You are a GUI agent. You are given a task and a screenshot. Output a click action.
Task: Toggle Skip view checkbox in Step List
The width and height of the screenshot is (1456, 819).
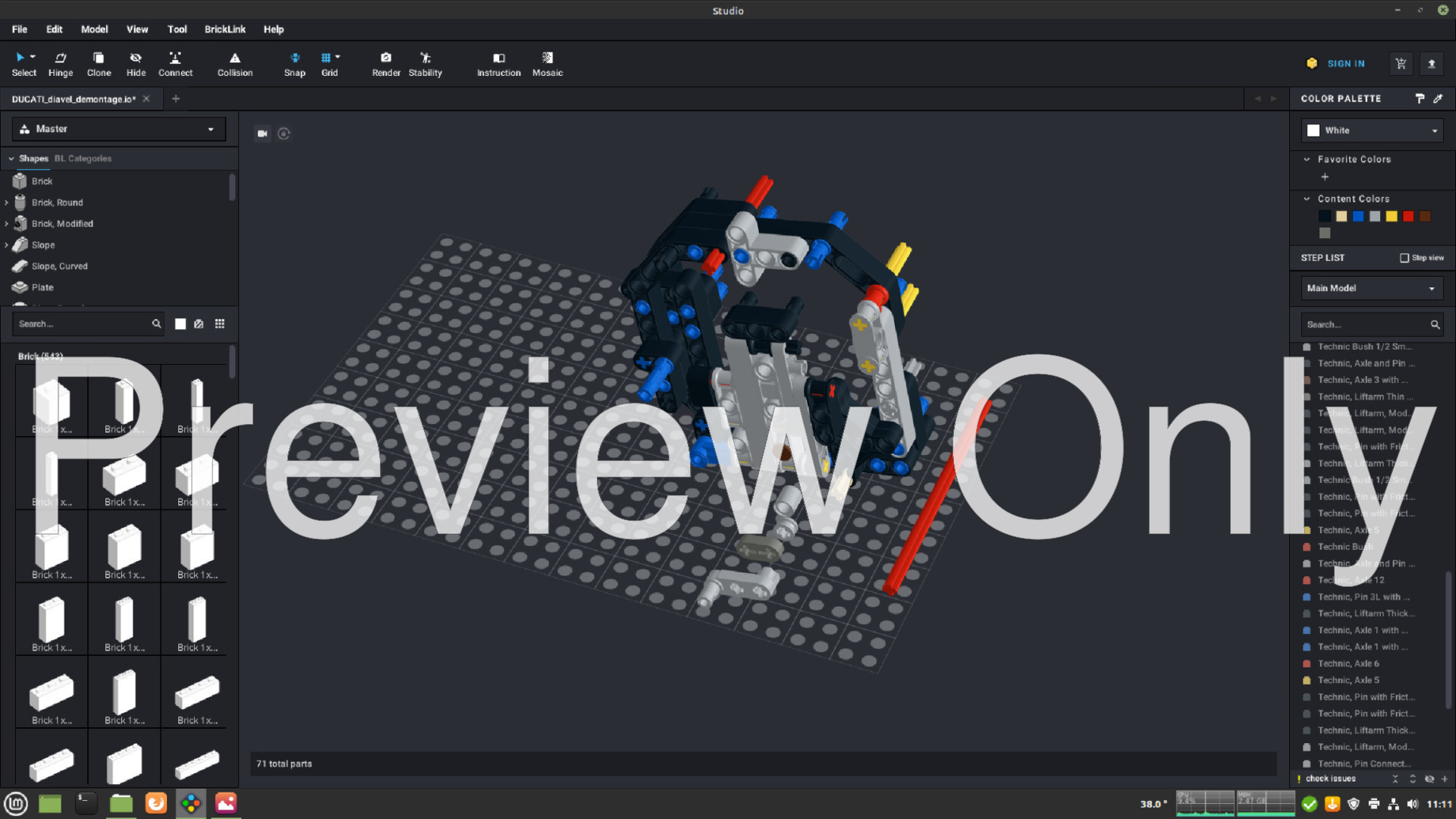1405,257
